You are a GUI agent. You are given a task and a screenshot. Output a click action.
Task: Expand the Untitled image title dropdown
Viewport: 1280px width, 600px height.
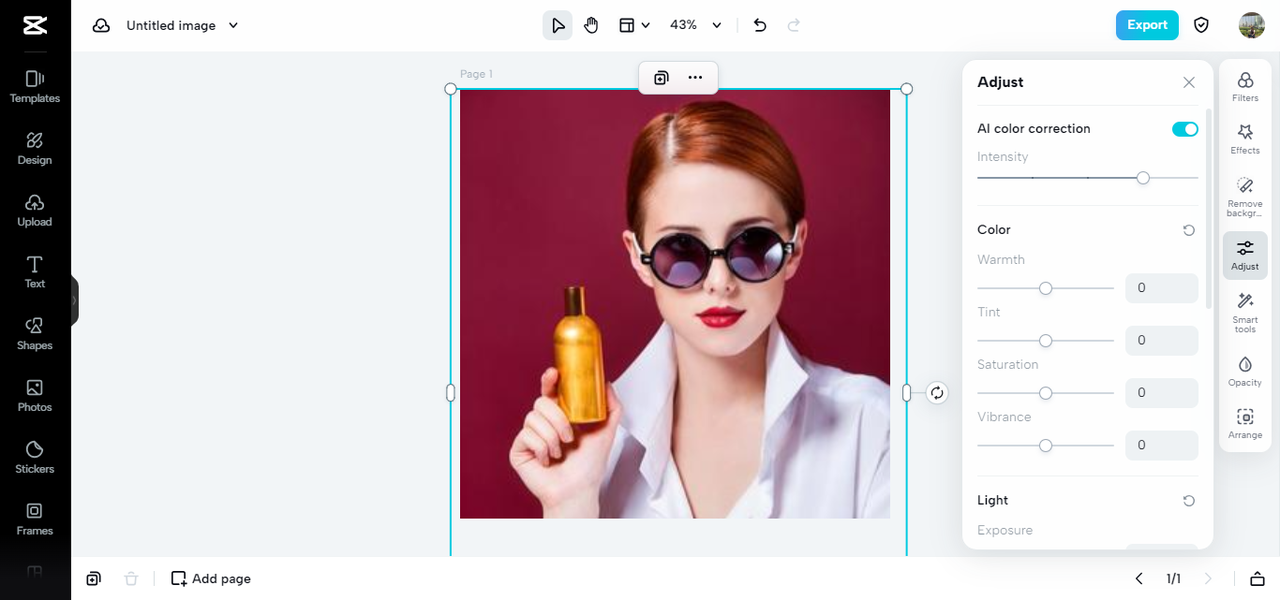[233, 26]
